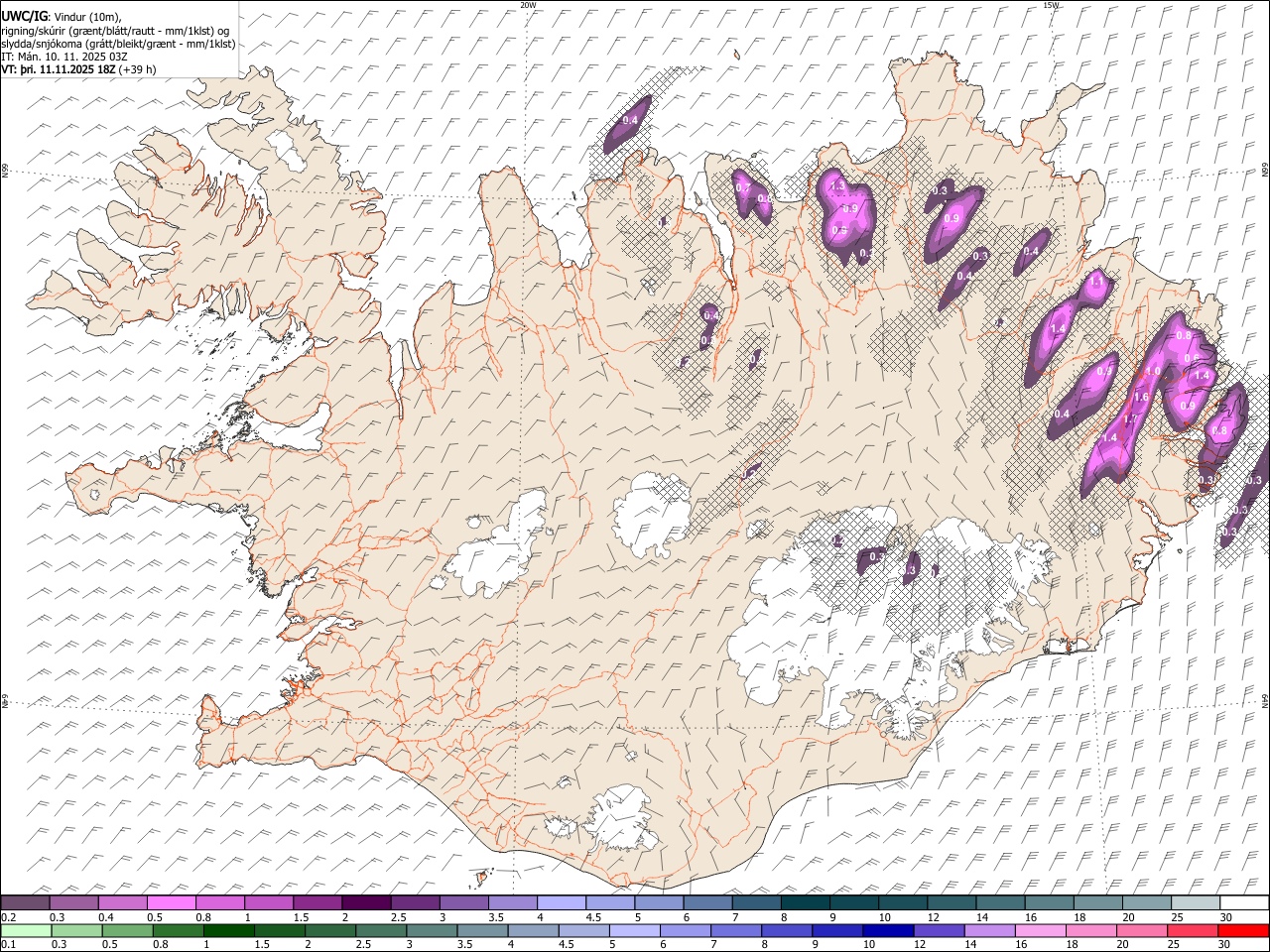Click the 'slydda/snjókoma' legend description line
The image size is (1270, 952).
tap(118, 44)
